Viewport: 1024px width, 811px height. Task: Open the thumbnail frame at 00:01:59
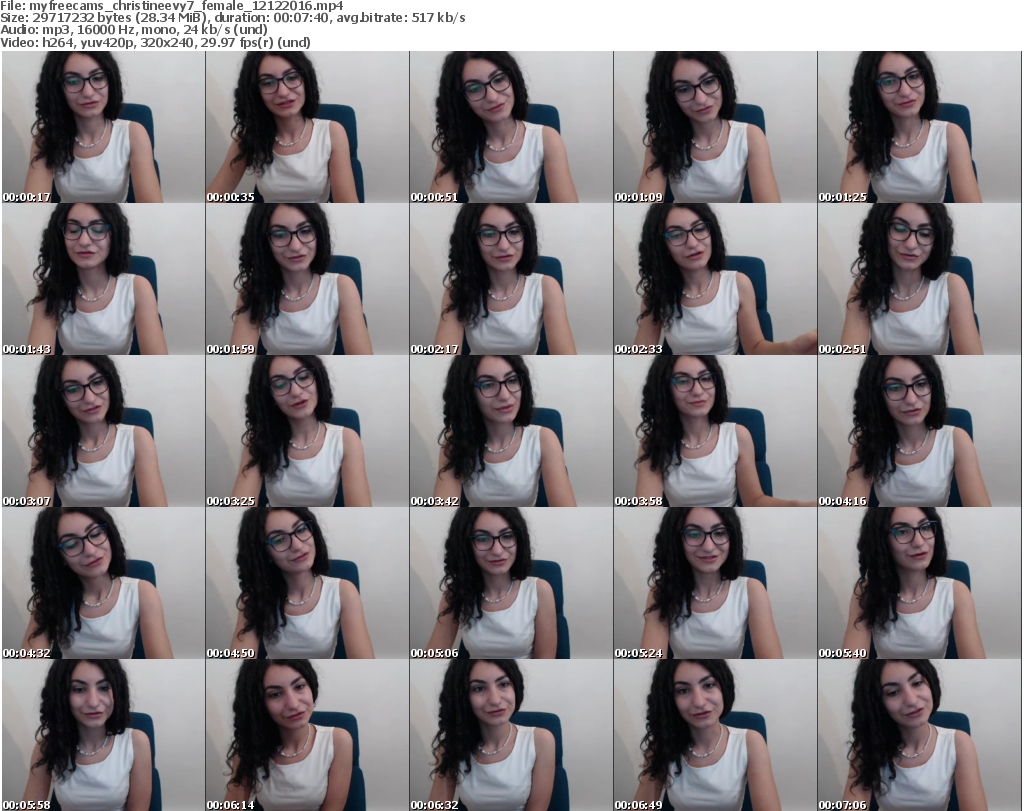(x=307, y=279)
